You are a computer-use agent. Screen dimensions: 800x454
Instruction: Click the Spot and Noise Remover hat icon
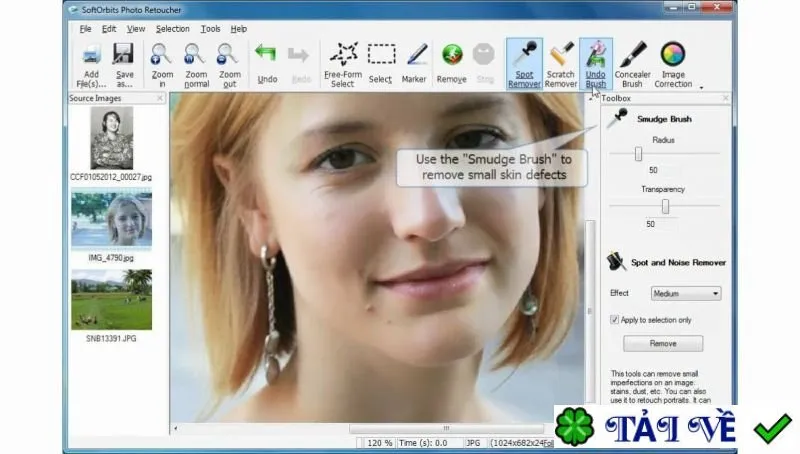click(x=616, y=261)
